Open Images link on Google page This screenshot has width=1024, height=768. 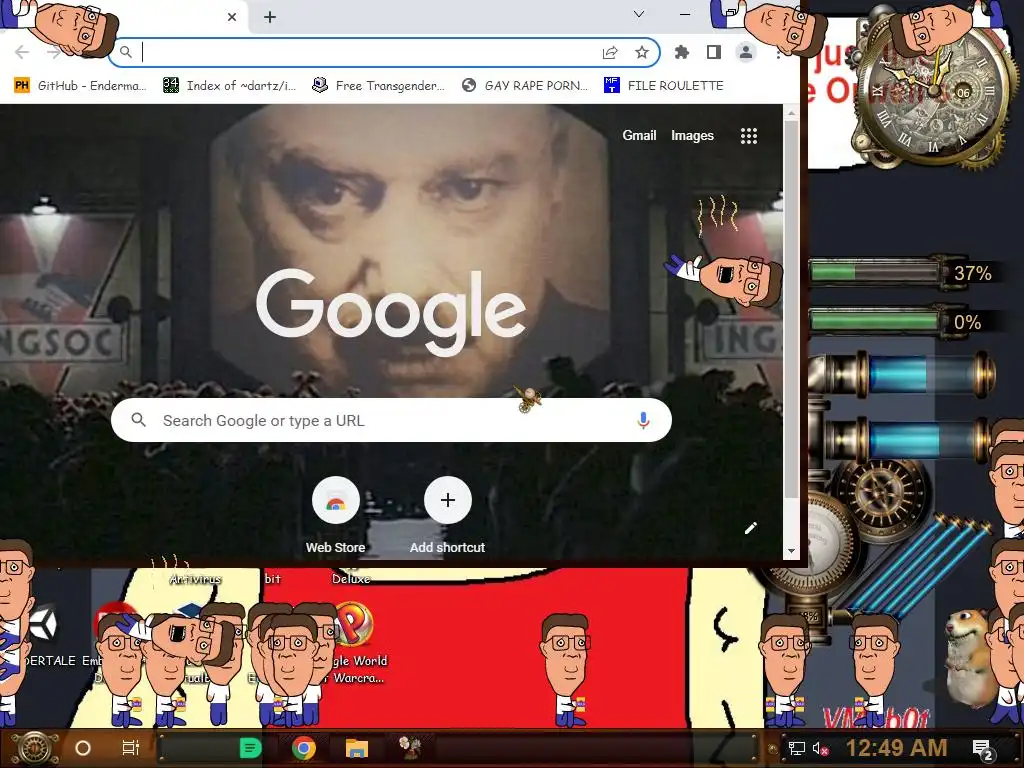click(692, 135)
